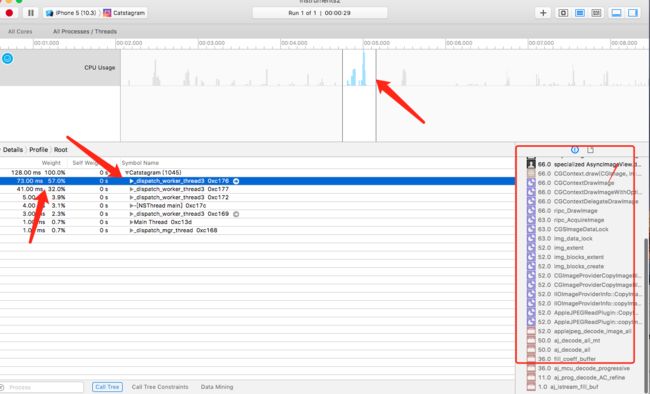This screenshot has width=650, height=394.
Task: Pause the recording with the pause button
Action: 31,13
